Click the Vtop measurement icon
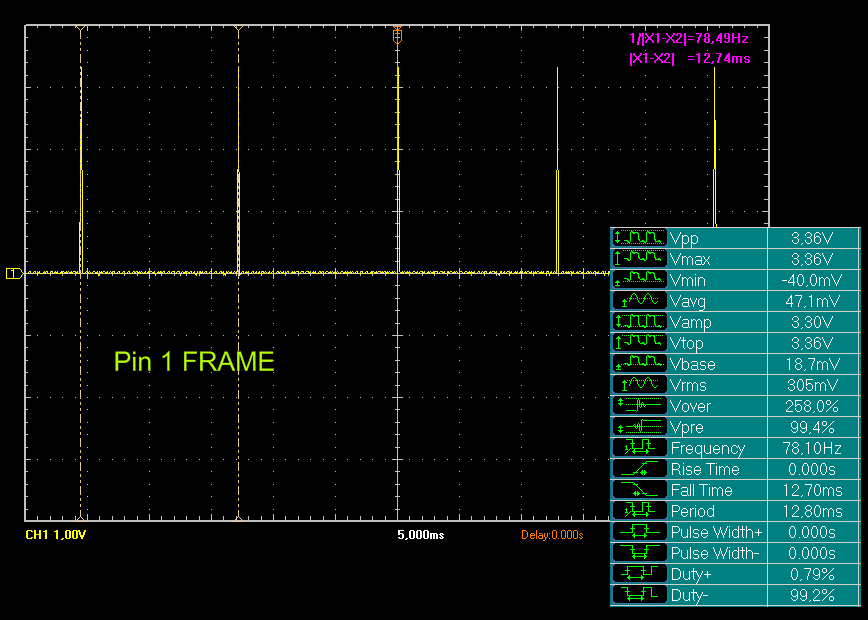The image size is (868, 620). click(639, 343)
